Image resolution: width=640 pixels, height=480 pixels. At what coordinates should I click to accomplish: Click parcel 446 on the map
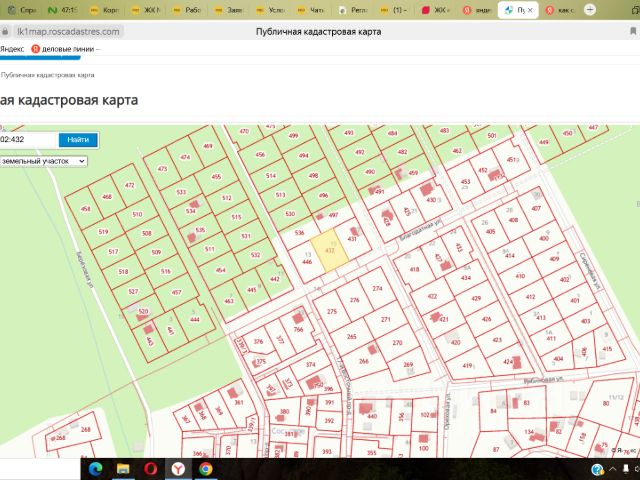(x=307, y=262)
